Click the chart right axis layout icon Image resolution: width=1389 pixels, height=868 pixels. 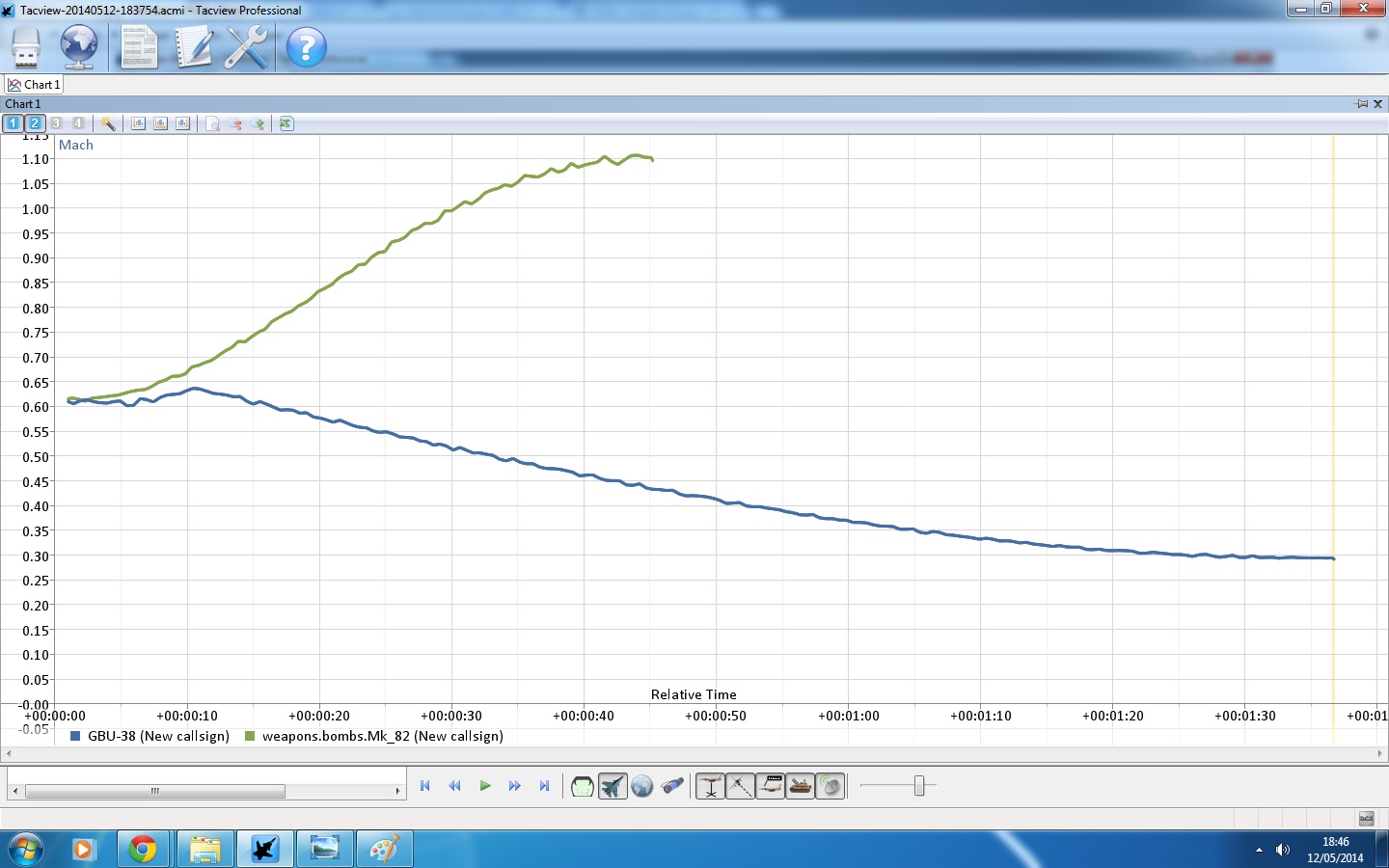tap(182, 123)
